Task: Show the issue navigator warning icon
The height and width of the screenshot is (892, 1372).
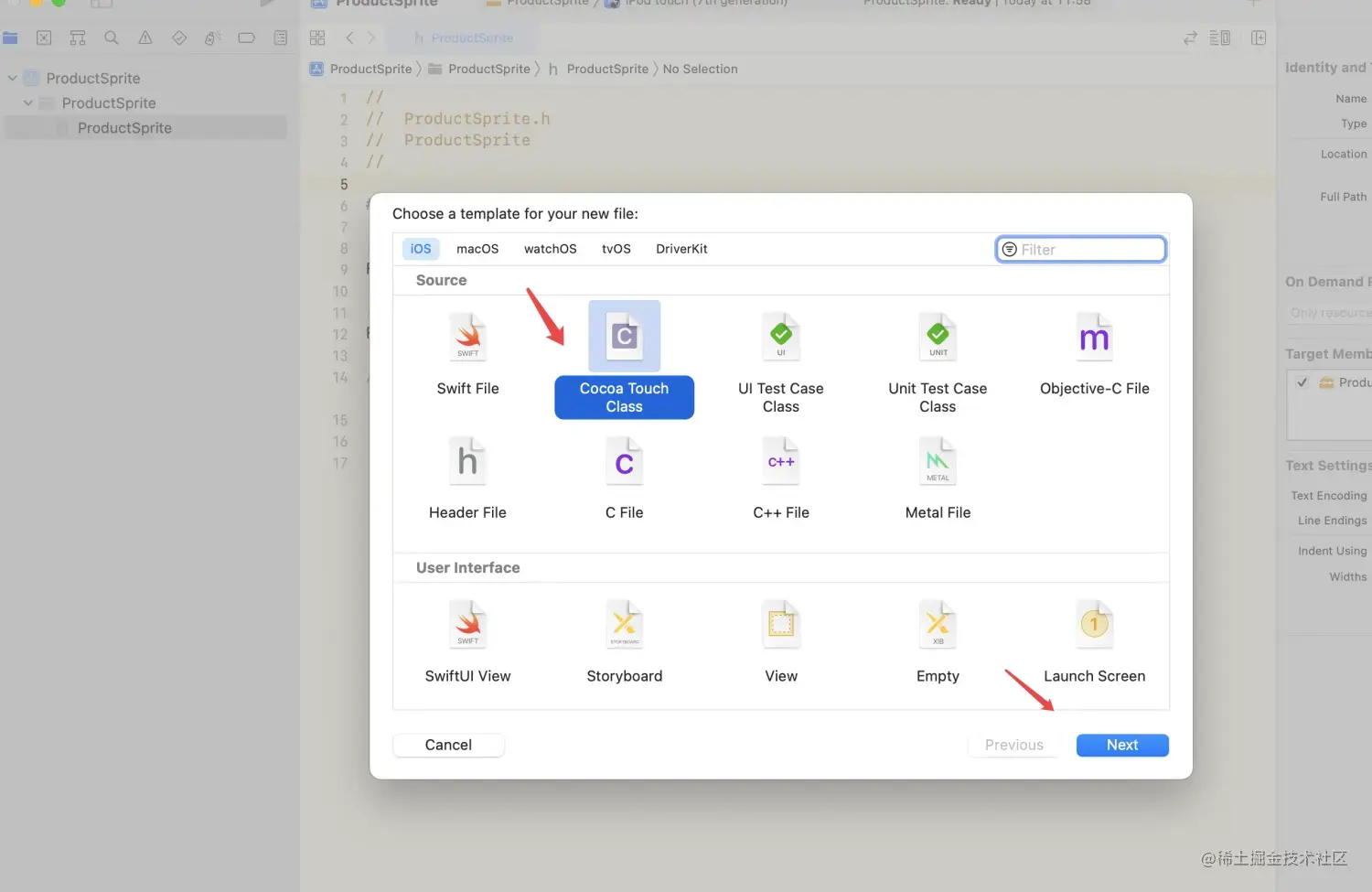Action: [145, 38]
